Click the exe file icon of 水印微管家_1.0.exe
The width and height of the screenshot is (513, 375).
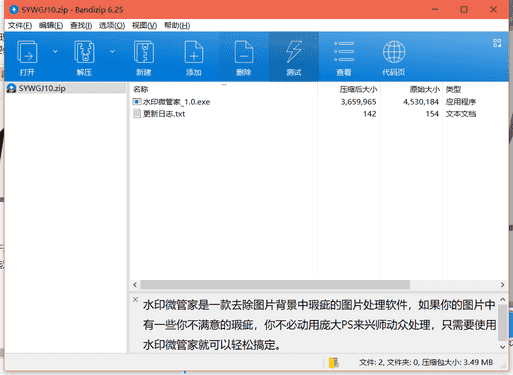[137, 102]
